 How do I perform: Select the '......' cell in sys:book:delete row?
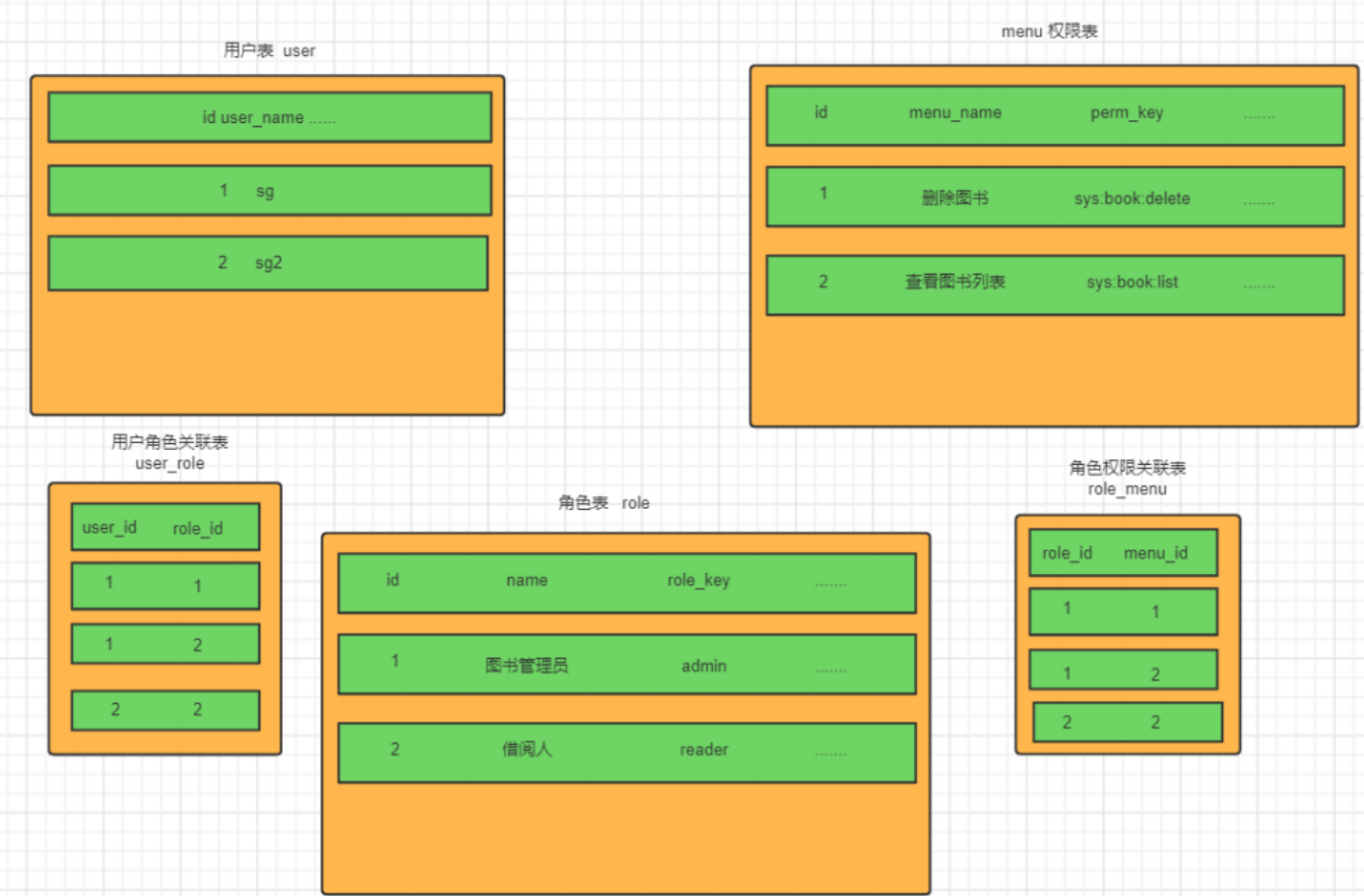pos(1259,202)
